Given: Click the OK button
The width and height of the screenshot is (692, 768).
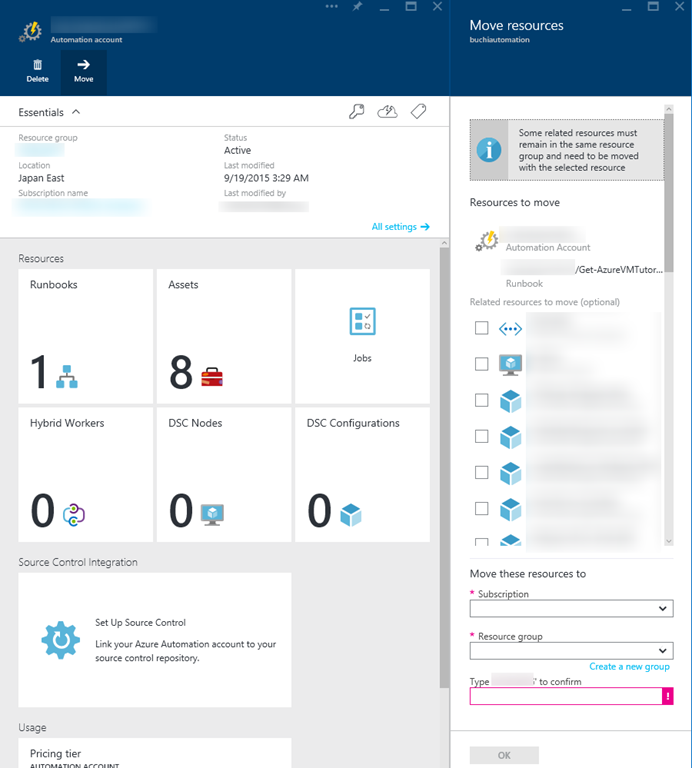Looking at the screenshot, I should (504, 755).
